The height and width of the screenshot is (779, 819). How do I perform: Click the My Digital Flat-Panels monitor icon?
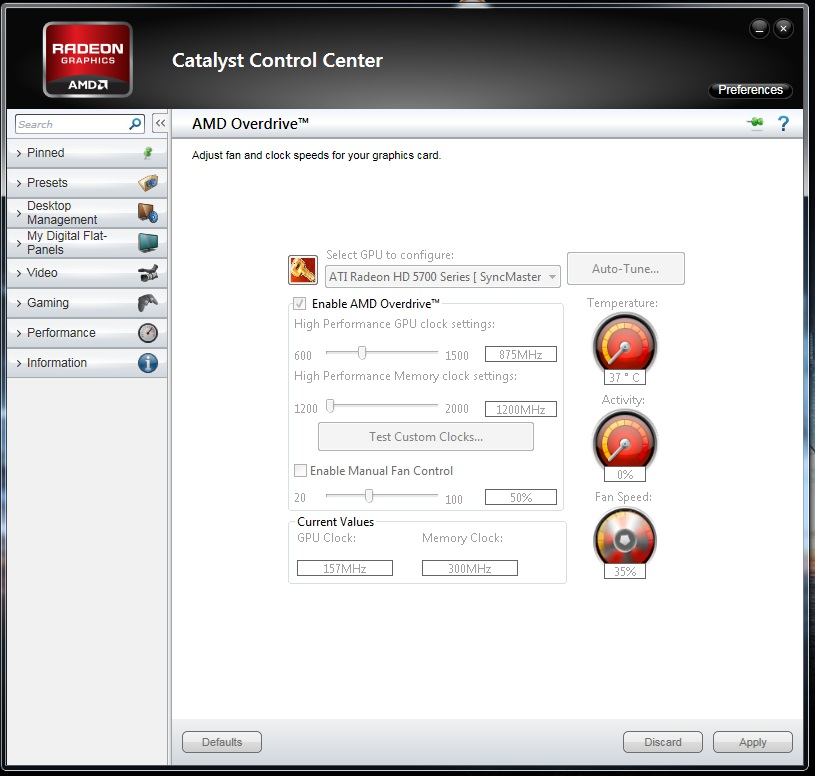pos(148,243)
